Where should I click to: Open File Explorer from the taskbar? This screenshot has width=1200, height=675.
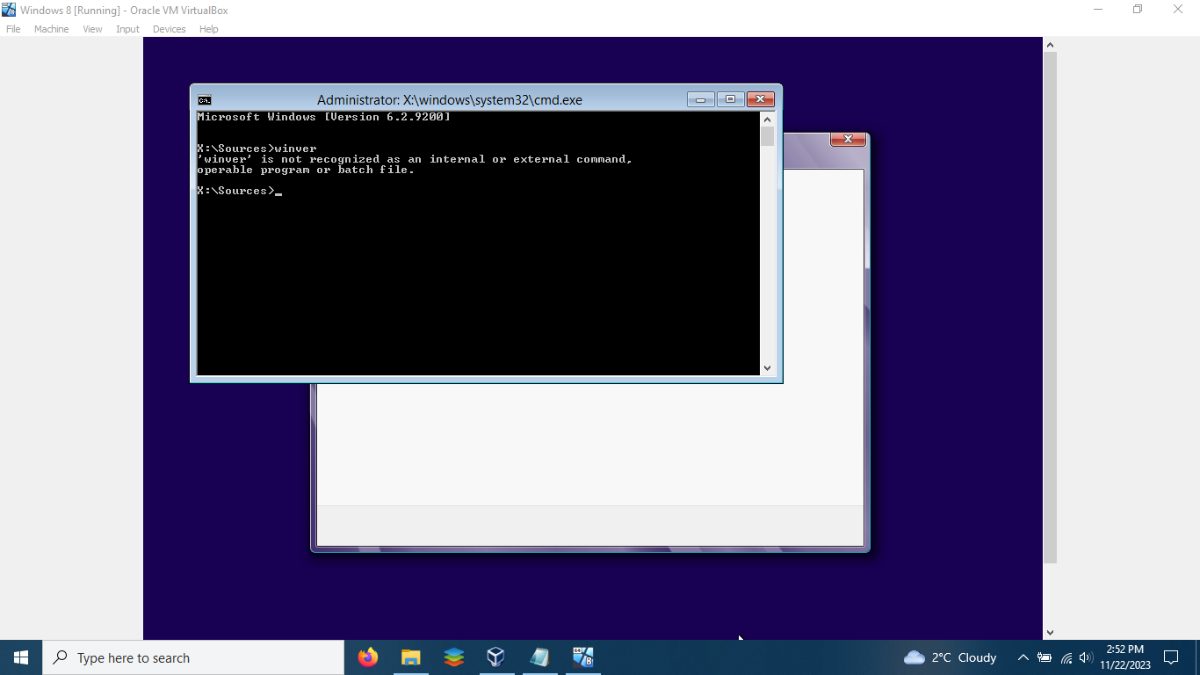pos(411,657)
